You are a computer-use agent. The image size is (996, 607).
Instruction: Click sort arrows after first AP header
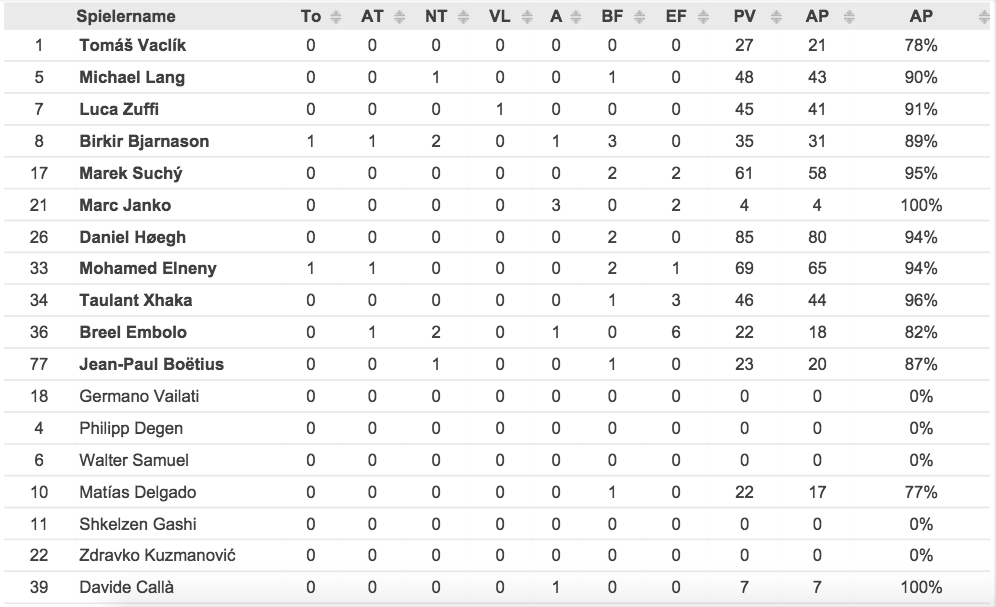point(849,17)
